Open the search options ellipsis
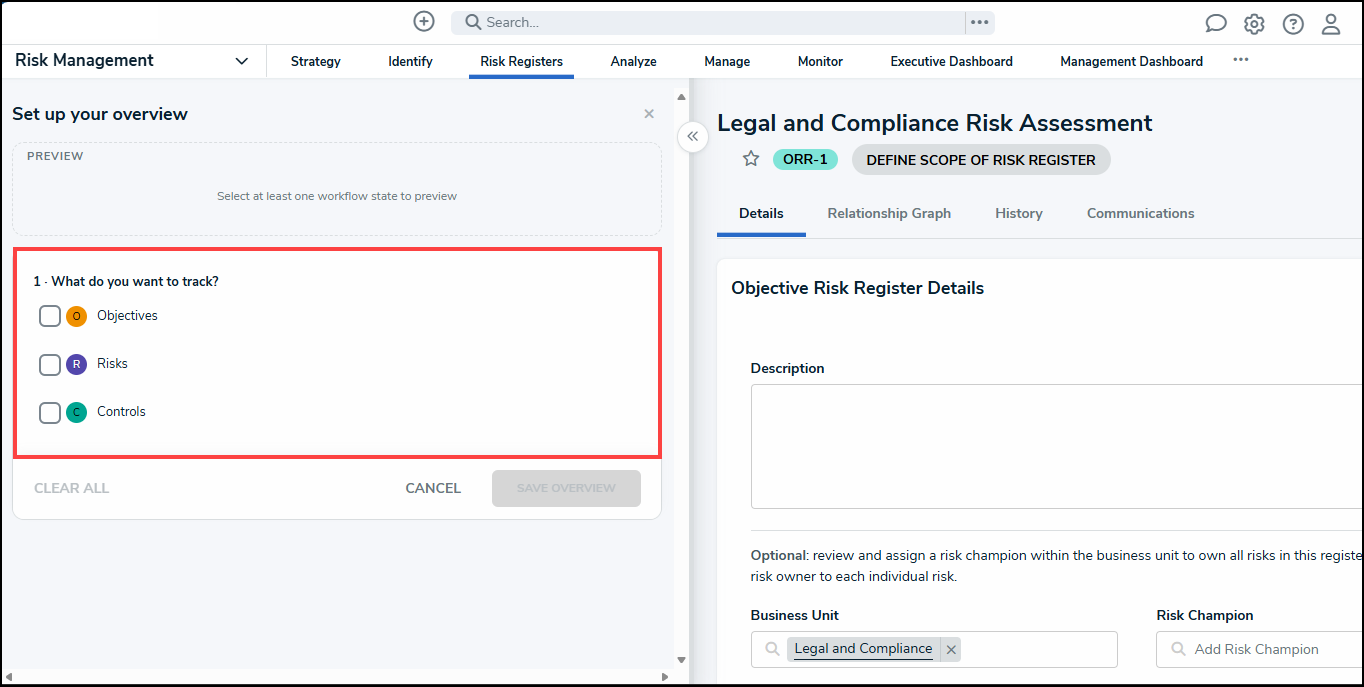This screenshot has height=687, width=1364. 980,22
